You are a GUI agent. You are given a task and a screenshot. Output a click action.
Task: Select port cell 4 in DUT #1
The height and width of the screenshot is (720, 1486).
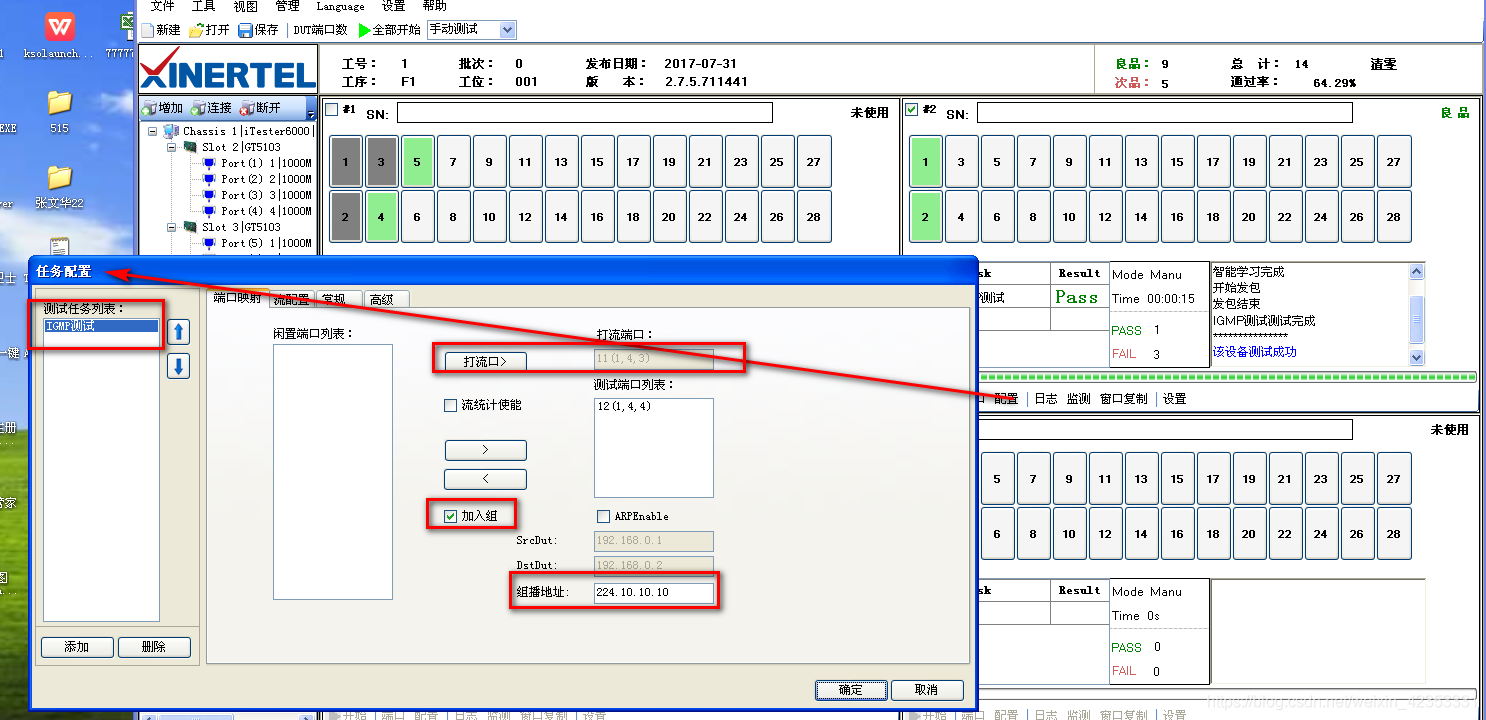[x=382, y=217]
